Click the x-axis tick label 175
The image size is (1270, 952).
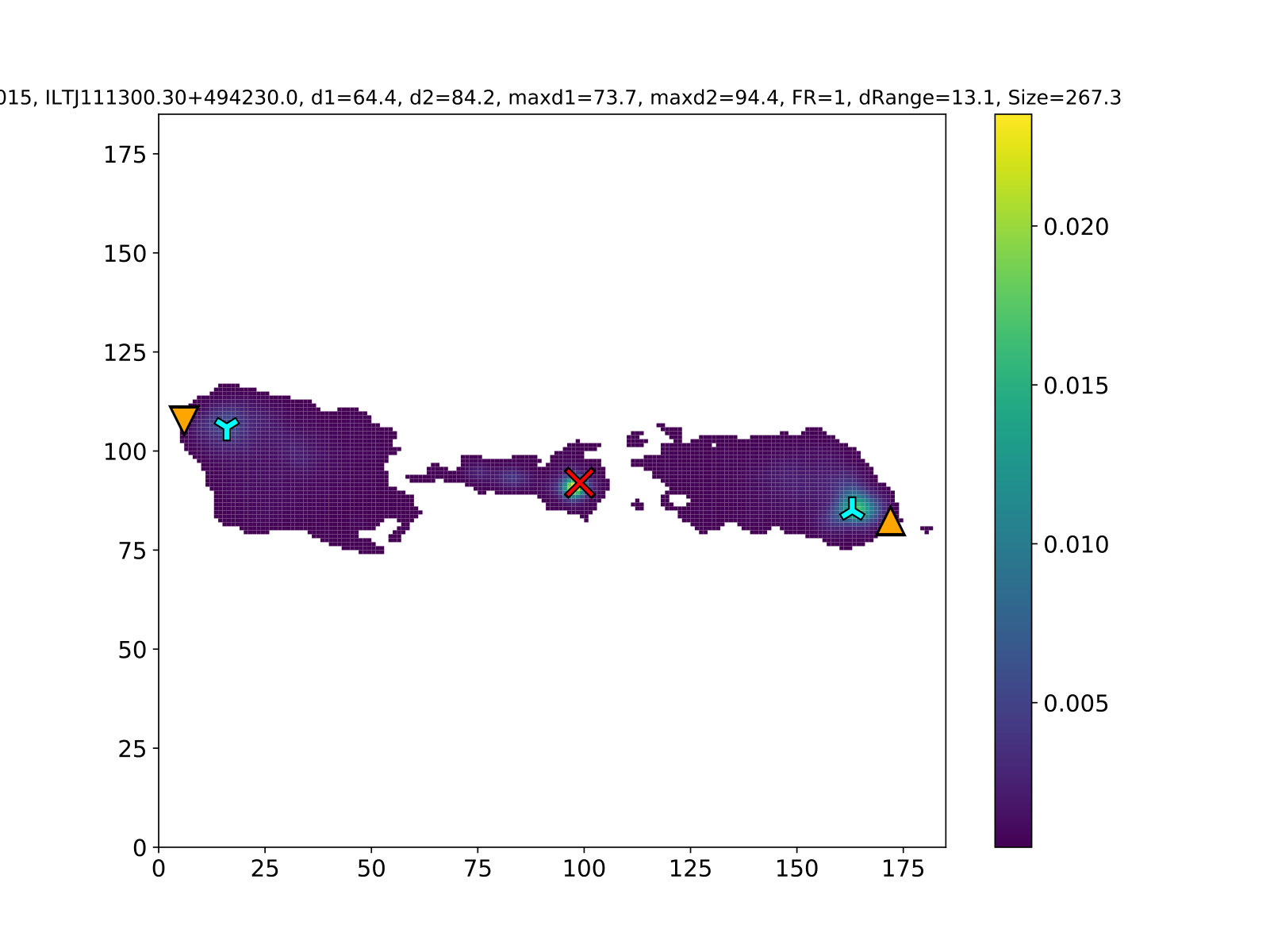click(903, 869)
